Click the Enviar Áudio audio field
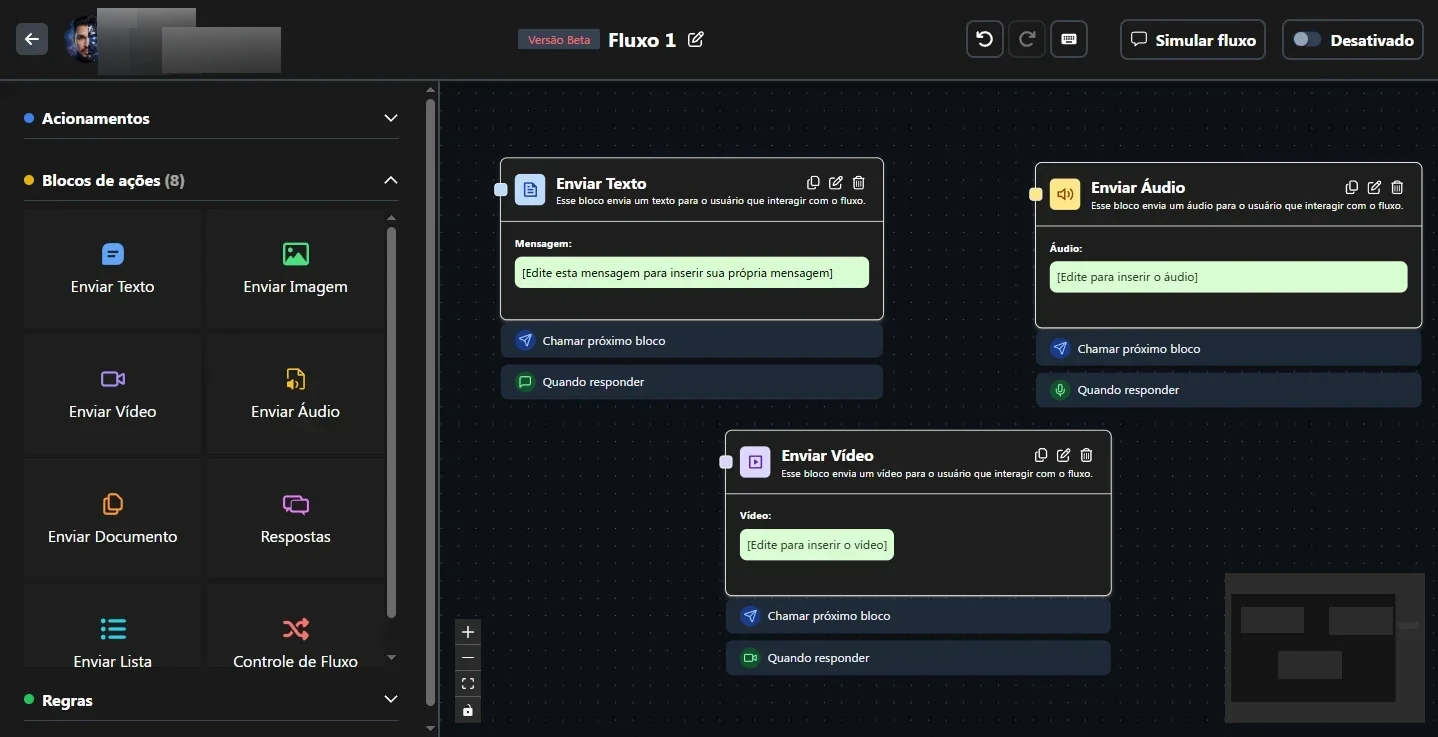 [x=1228, y=277]
